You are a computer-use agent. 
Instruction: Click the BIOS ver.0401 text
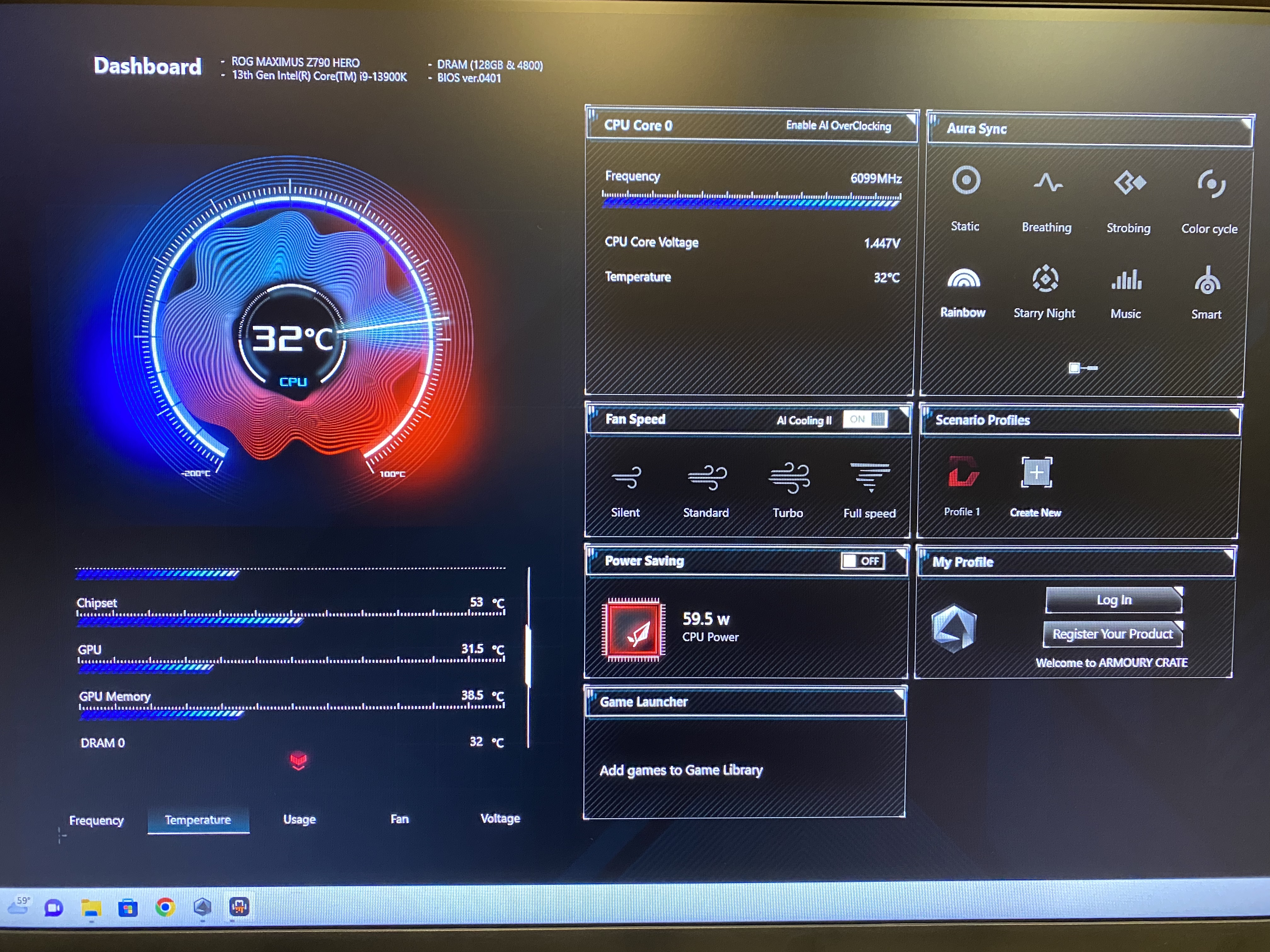tap(469, 78)
